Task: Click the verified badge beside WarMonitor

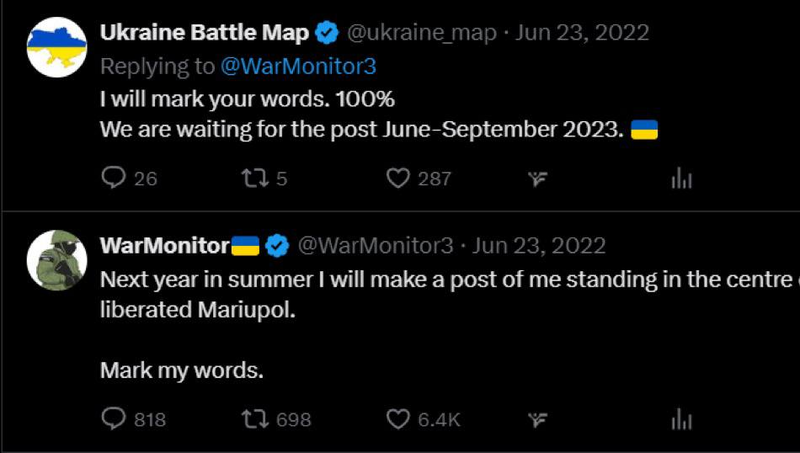Action: (279, 245)
